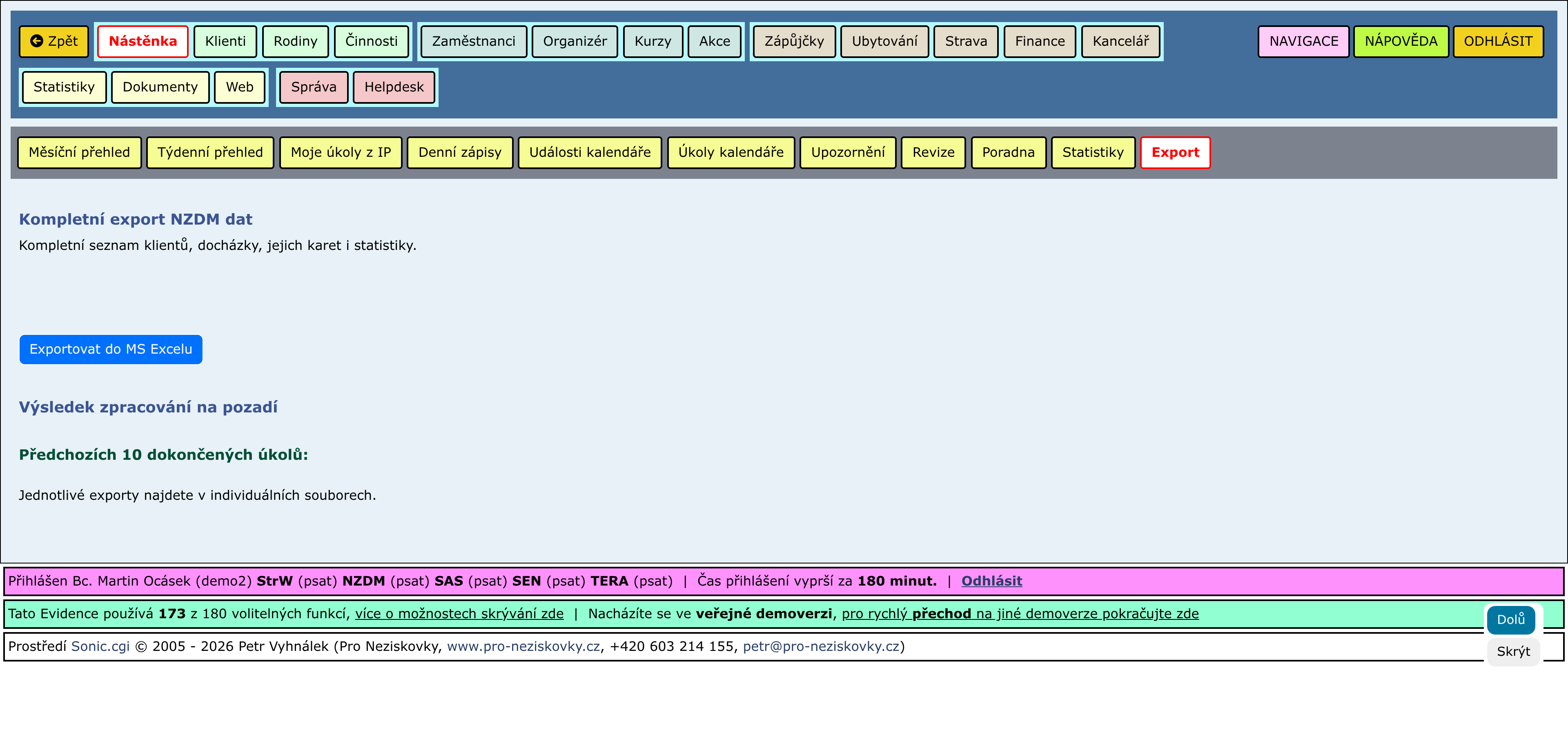
Task: Follow the přechod na jiné demoverze link
Action: pos(1020,613)
